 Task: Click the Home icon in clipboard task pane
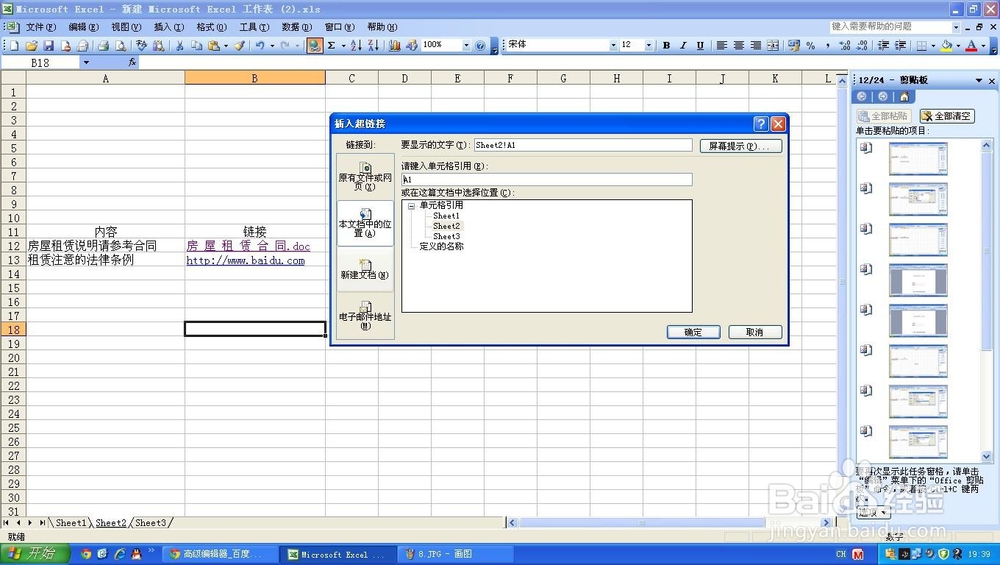(904, 96)
